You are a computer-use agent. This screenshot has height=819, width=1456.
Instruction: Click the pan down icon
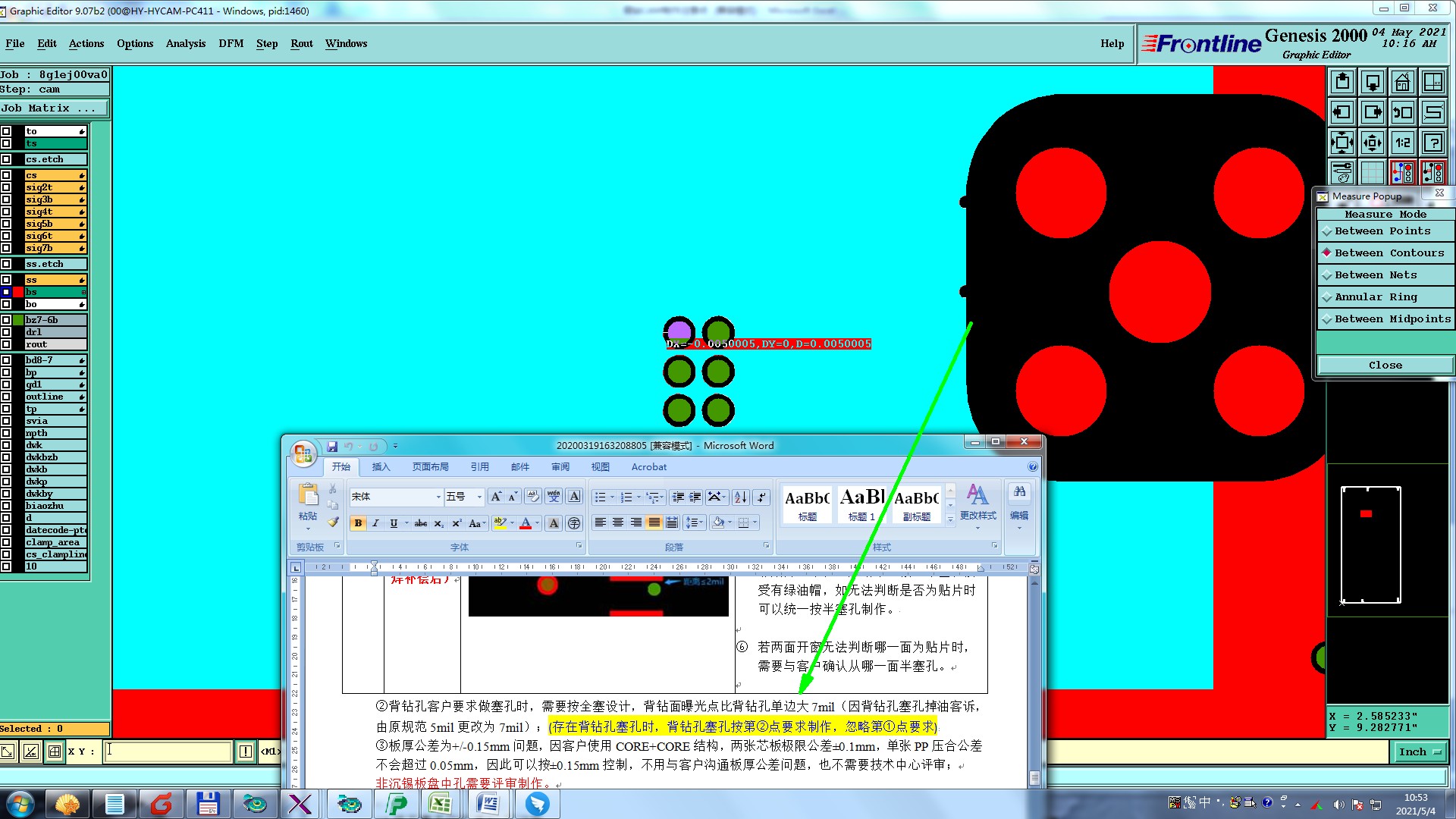1372,82
